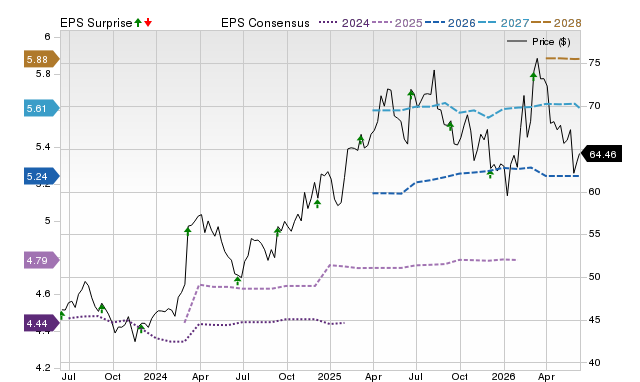Click the green EPS Surprise up arrow in legend
Screen dimensions: 640x382
138,22
